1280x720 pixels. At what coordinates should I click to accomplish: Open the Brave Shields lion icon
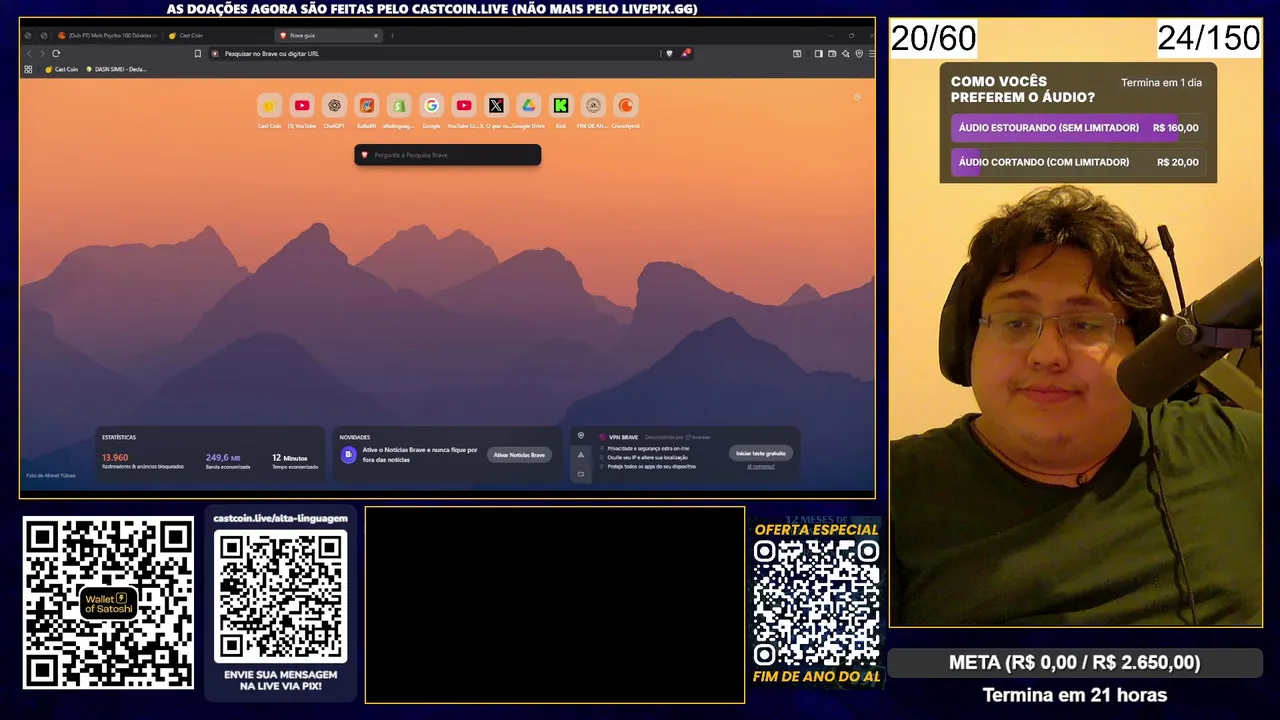coord(669,53)
